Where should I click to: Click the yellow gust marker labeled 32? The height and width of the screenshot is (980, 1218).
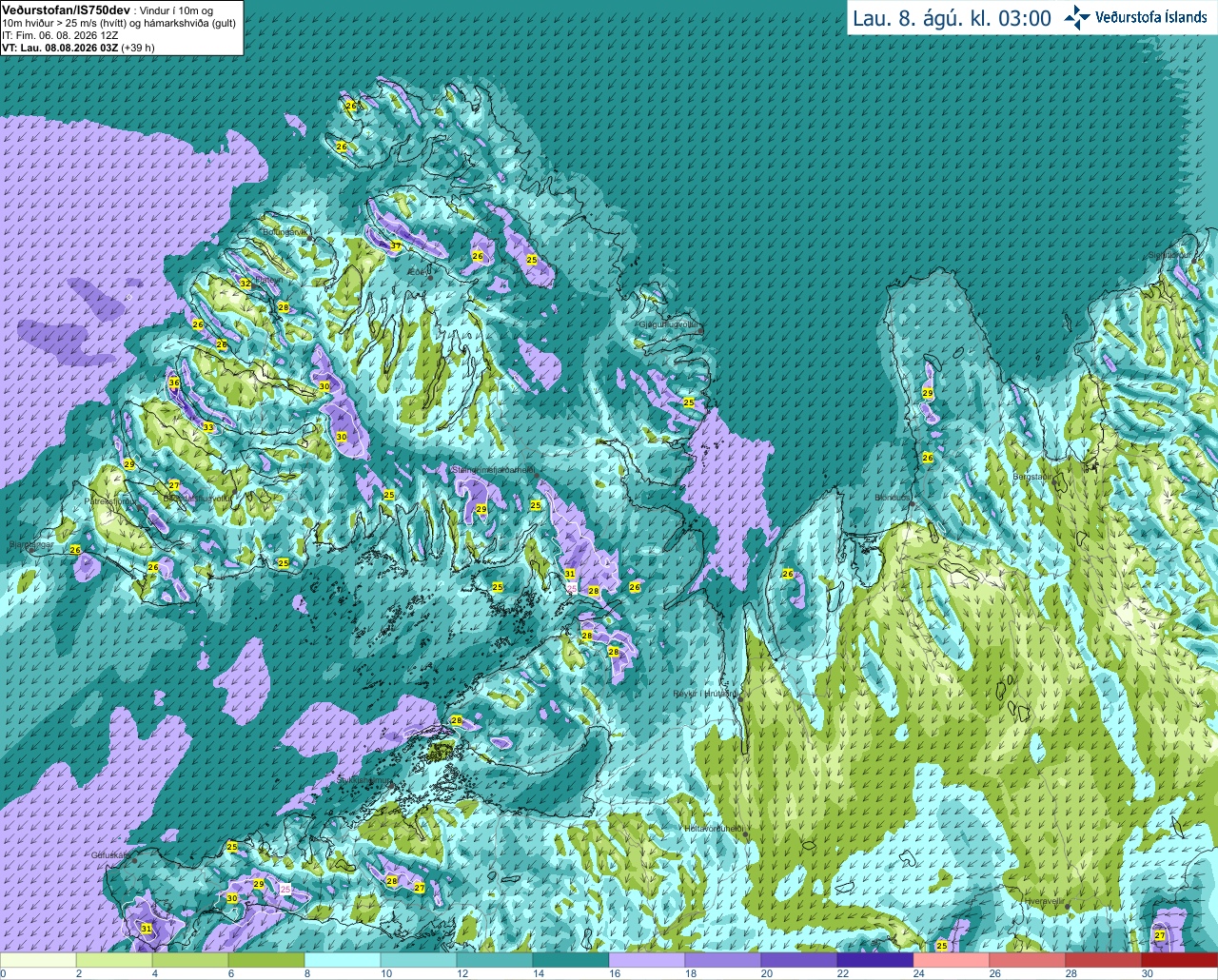[246, 284]
